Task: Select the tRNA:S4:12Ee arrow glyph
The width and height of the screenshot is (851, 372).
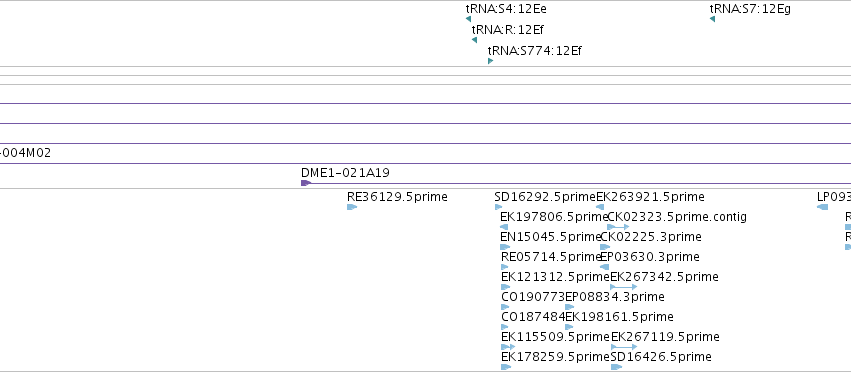Action: (x=468, y=19)
